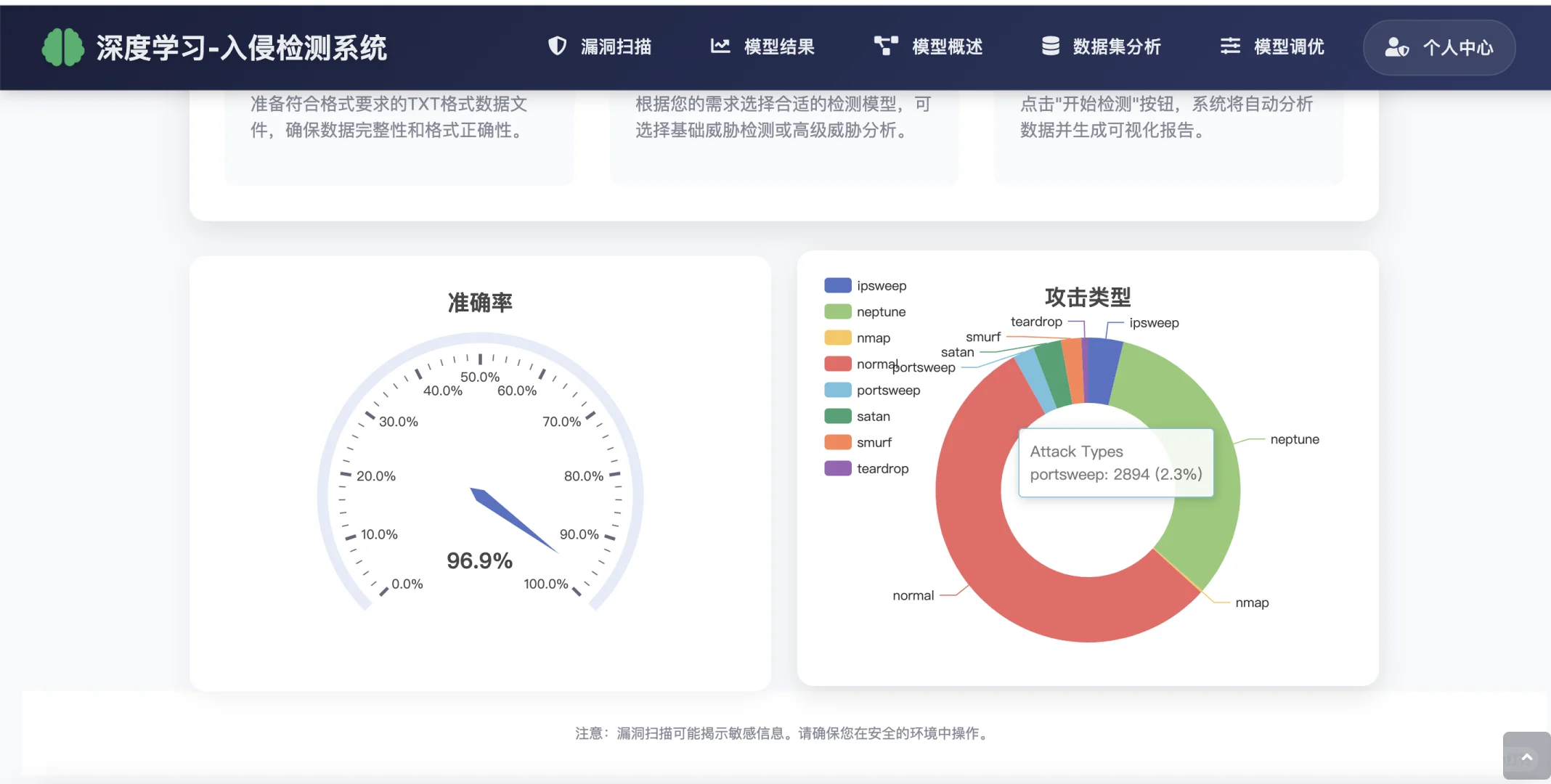Image resolution: width=1551 pixels, height=784 pixels.
Task: Click the scroll-to-top arrow icon
Action: click(1525, 756)
